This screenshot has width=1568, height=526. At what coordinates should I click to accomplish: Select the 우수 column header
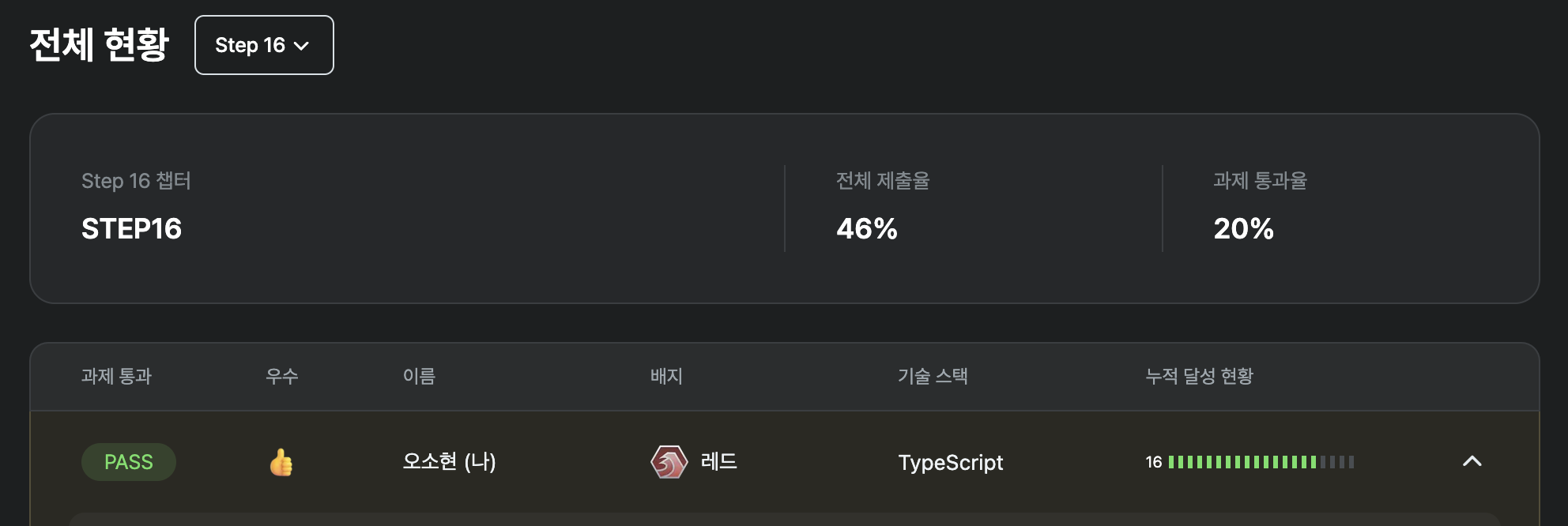click(x=282, y=376)
